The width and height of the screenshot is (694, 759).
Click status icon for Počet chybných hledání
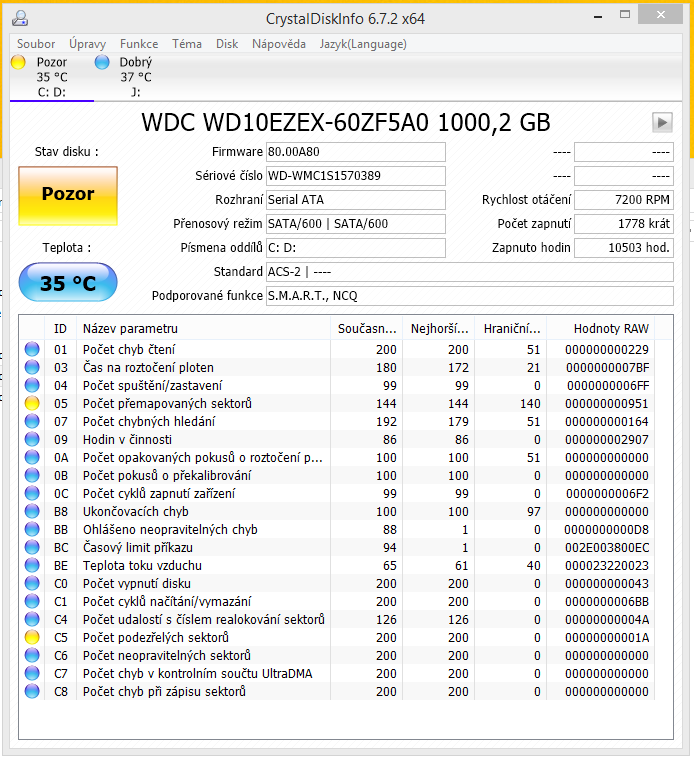[32, 422]
